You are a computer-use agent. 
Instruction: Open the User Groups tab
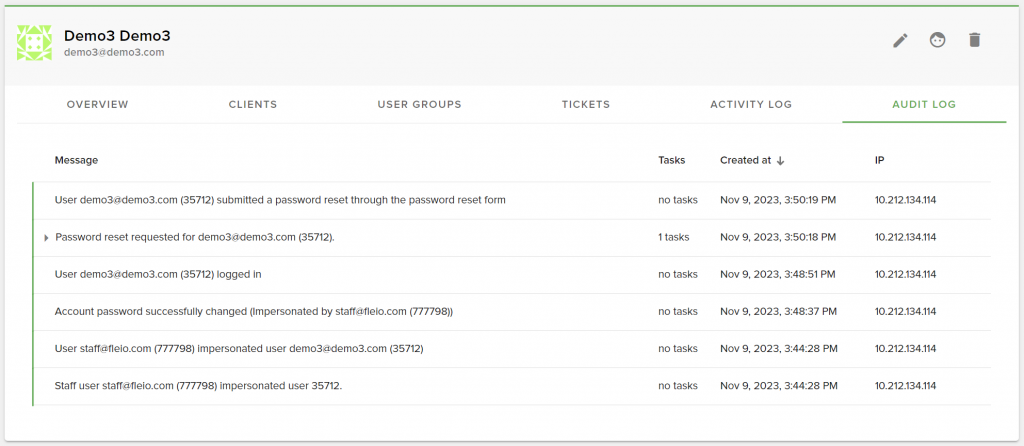point(419,104)
